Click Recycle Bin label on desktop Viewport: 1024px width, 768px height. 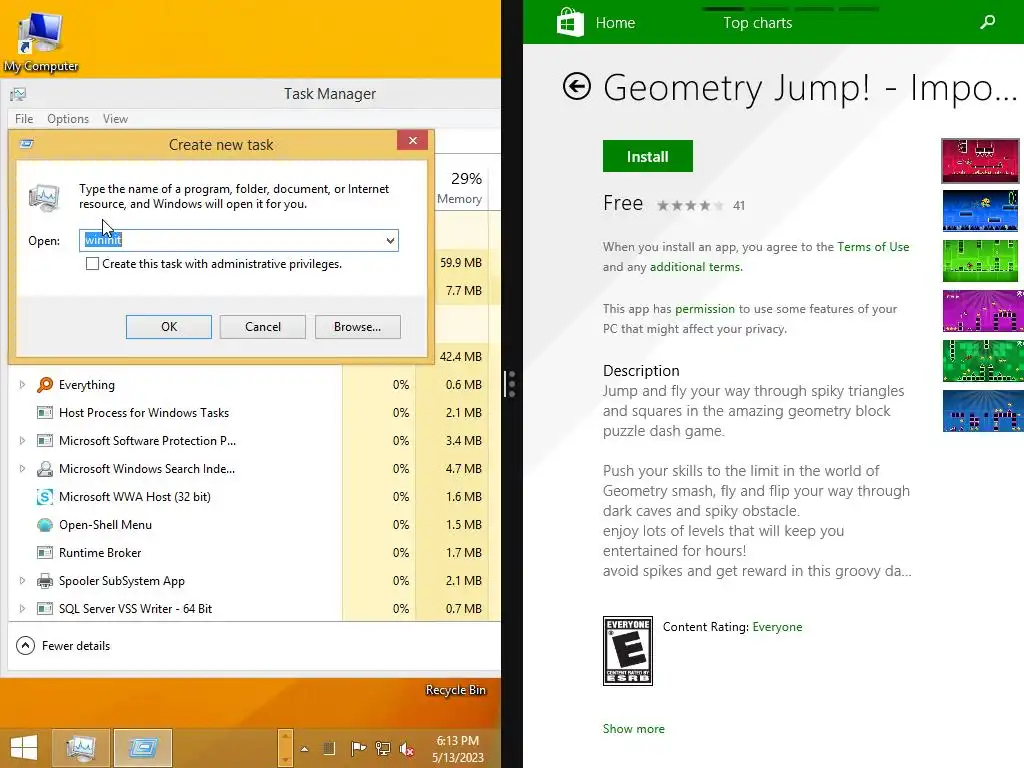point(455,690)
